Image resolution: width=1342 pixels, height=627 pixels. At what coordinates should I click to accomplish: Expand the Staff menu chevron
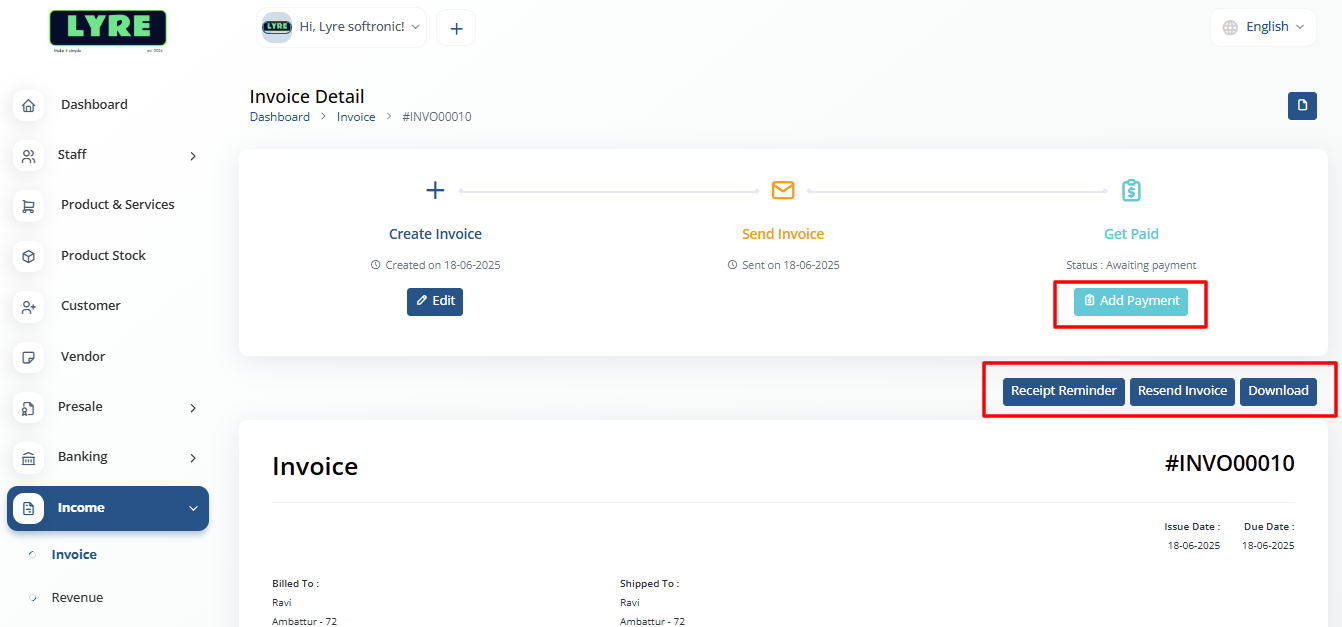click(192, 155)
